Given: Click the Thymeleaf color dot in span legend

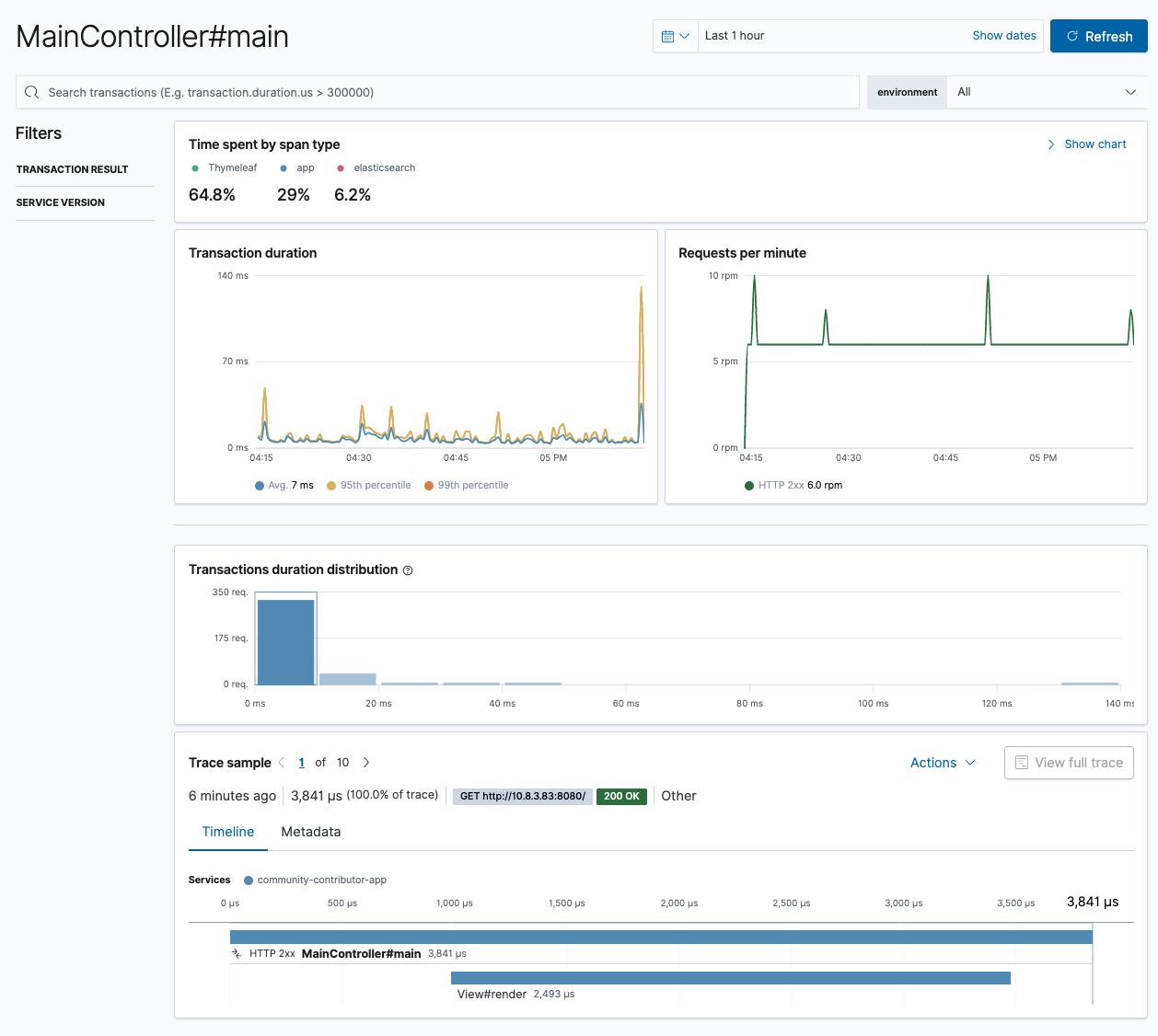Looking at the screenshot, I should [x=194, y=167].
